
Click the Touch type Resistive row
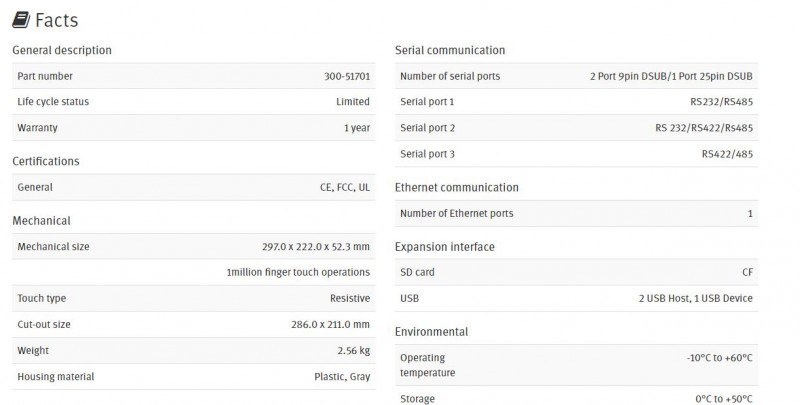click(x=193, y=298)
